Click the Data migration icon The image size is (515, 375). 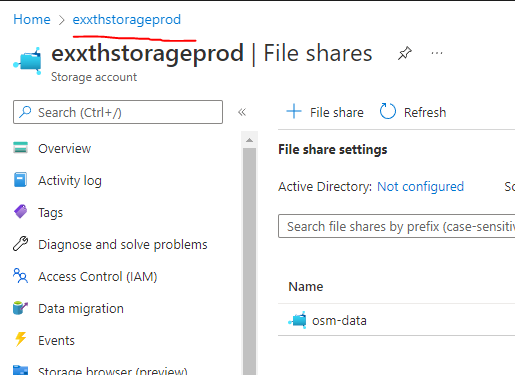[x=20, y=308]
